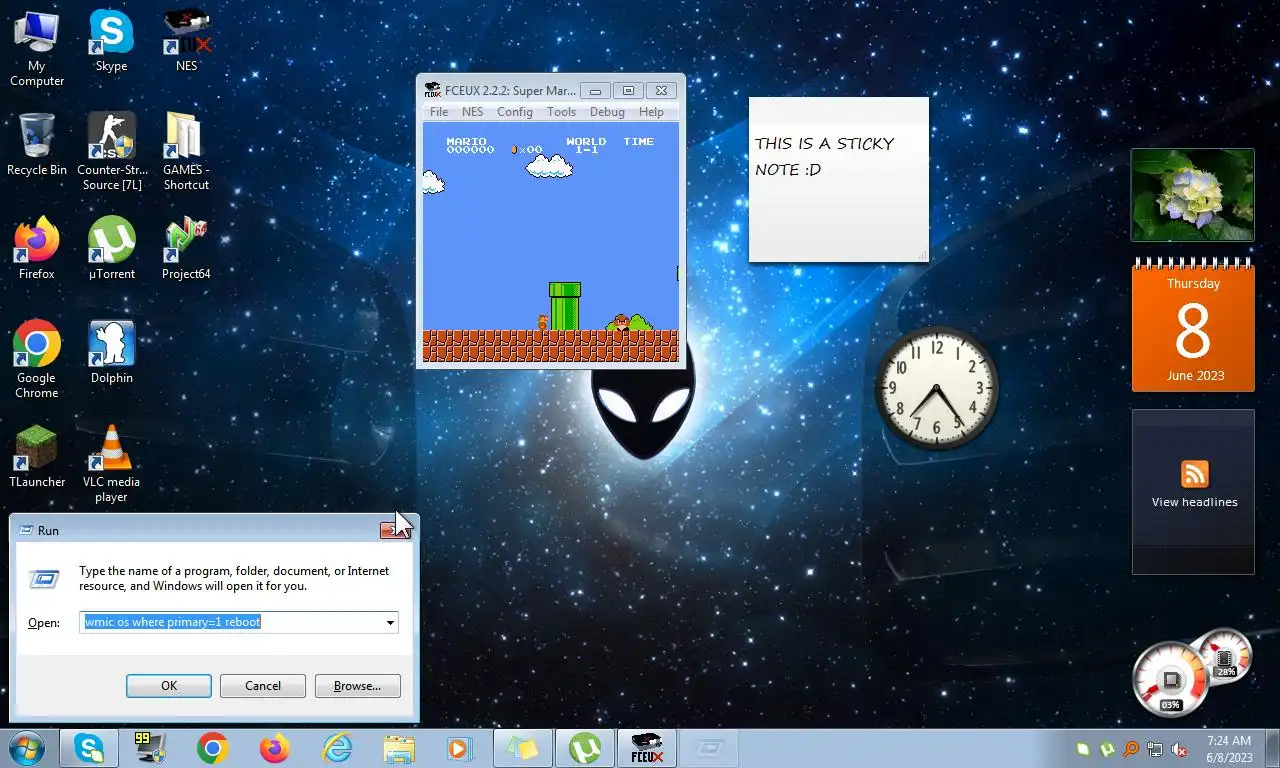Launch Internet Explorer from the taskbar
Viewport: 1280px width, 768px height.
tap(337, 748)
